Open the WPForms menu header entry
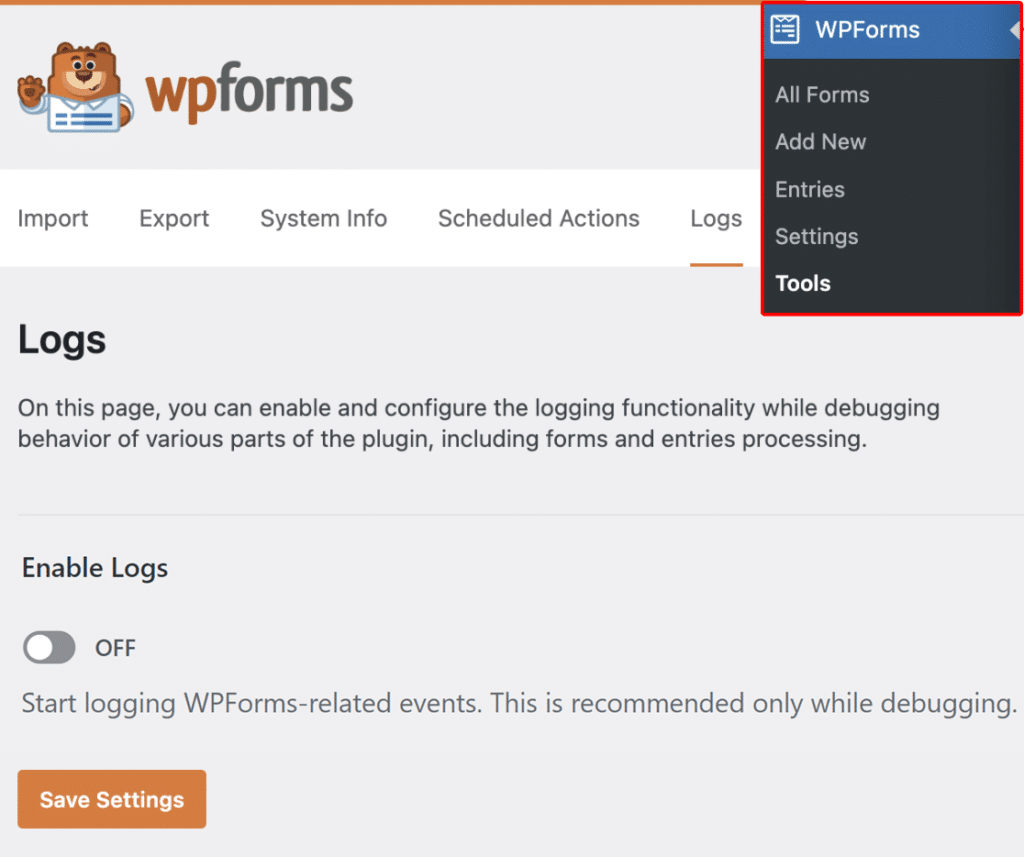Screen dimensions: 1024x857 pyautogui.click(x=867, y=30)
